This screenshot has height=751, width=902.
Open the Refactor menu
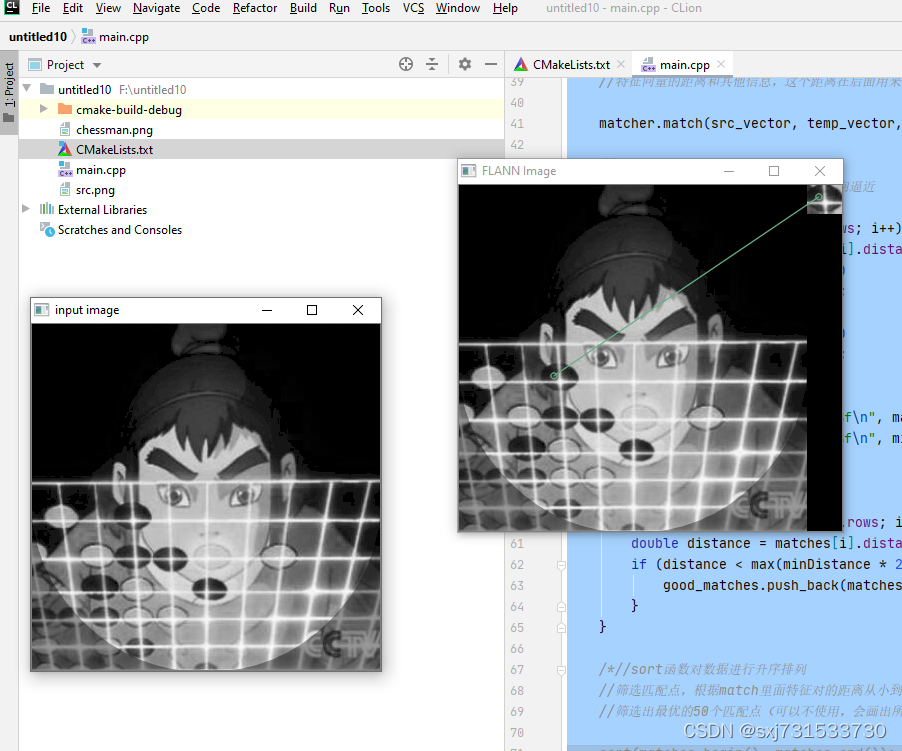[255, 8]
